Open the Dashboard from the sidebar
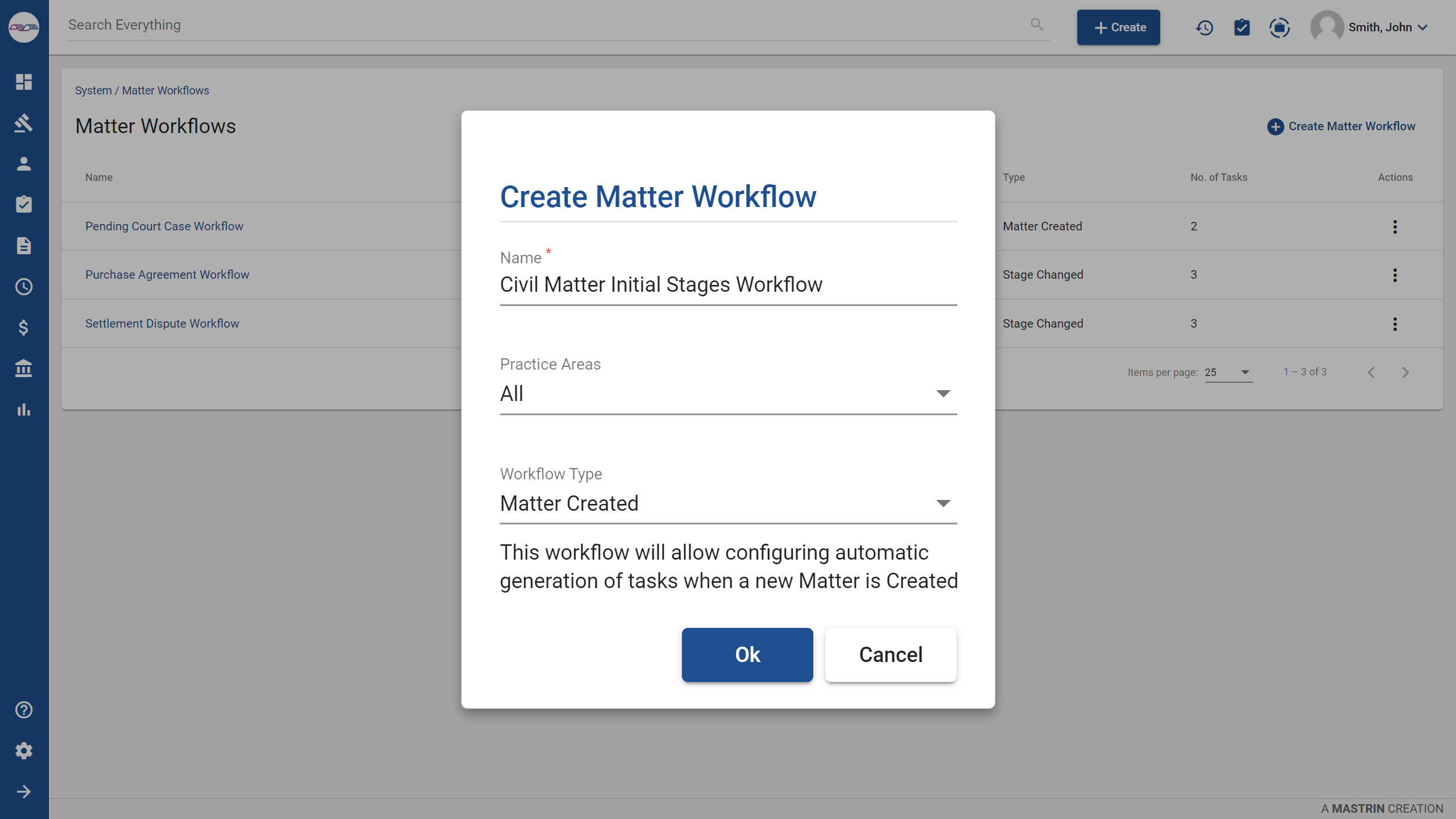 (x=24, y=82)
